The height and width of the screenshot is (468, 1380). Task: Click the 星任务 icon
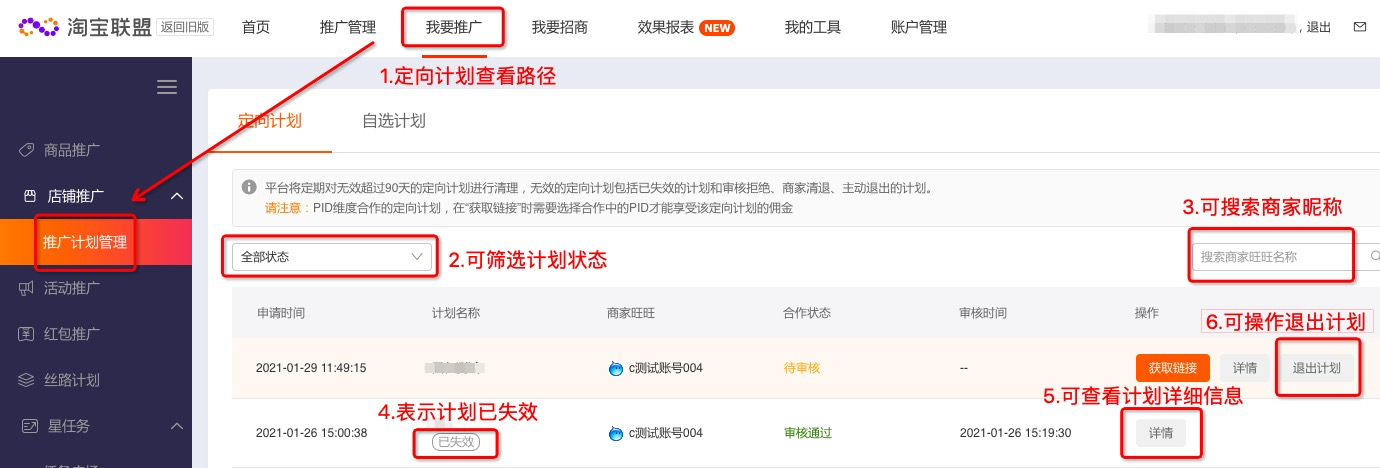(28, 426)
